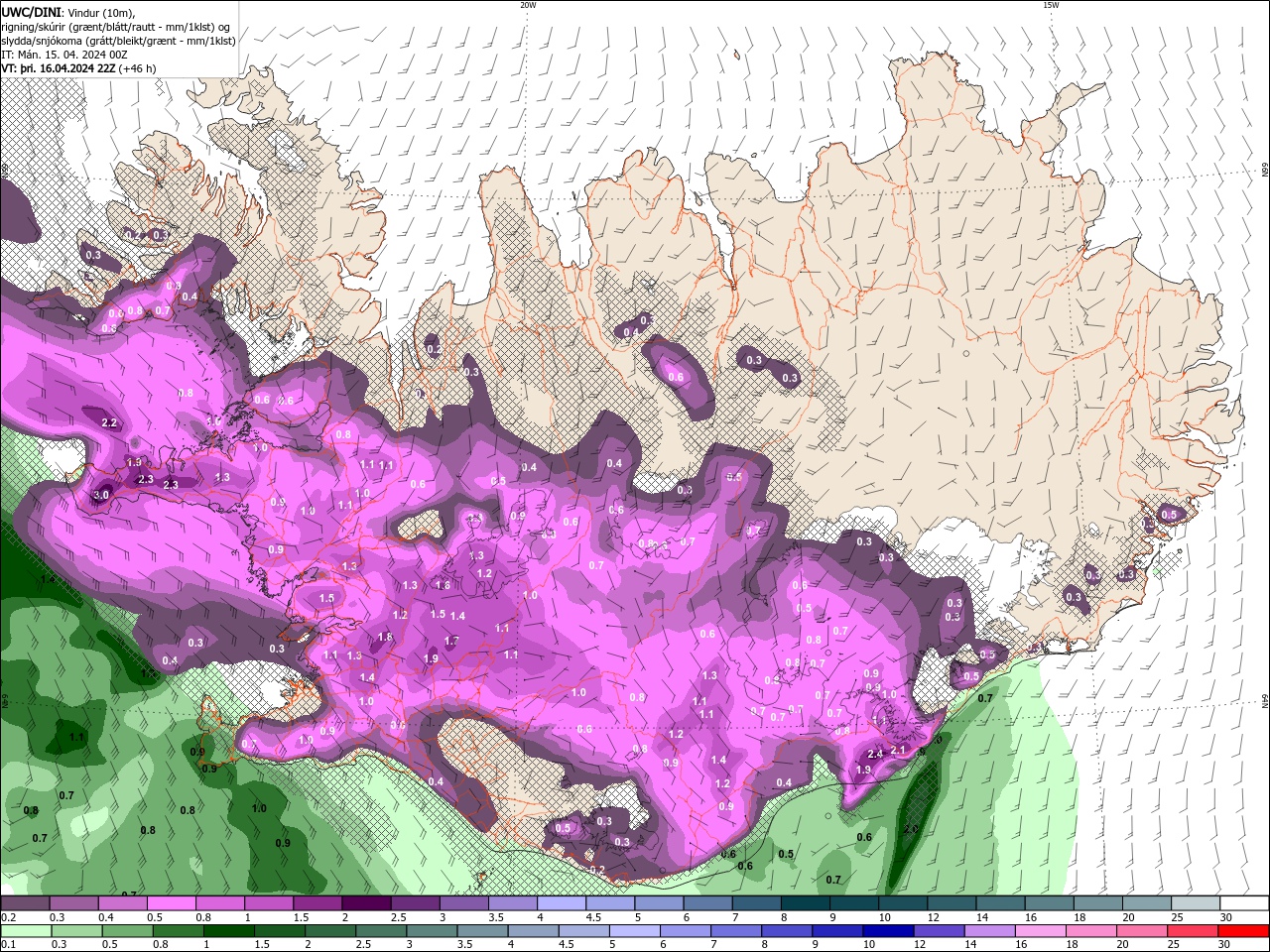Click the 'VT: þri. 16.04.2024 22Z' valid time

point(59,68)
